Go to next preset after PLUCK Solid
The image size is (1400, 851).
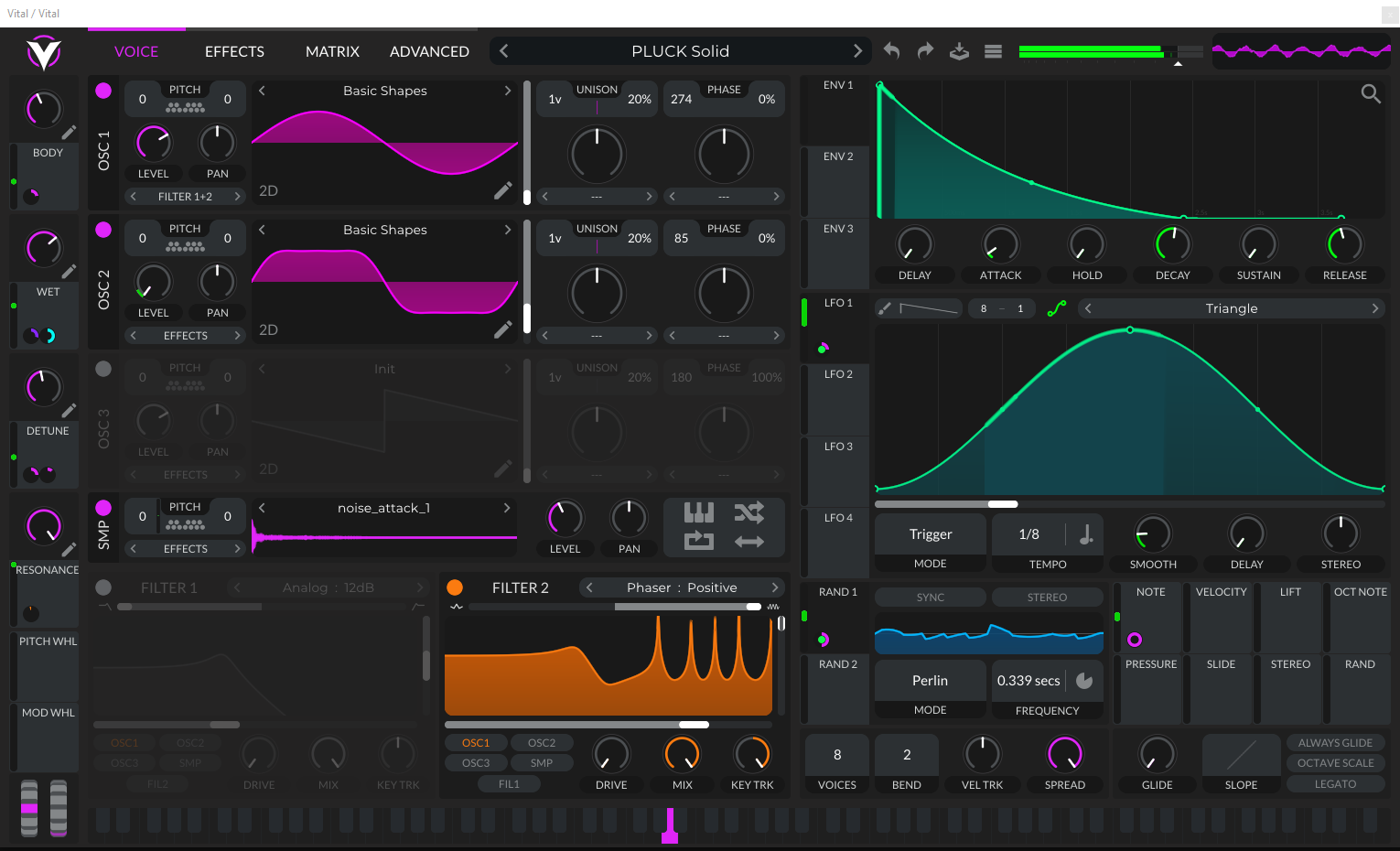[857, 51]
